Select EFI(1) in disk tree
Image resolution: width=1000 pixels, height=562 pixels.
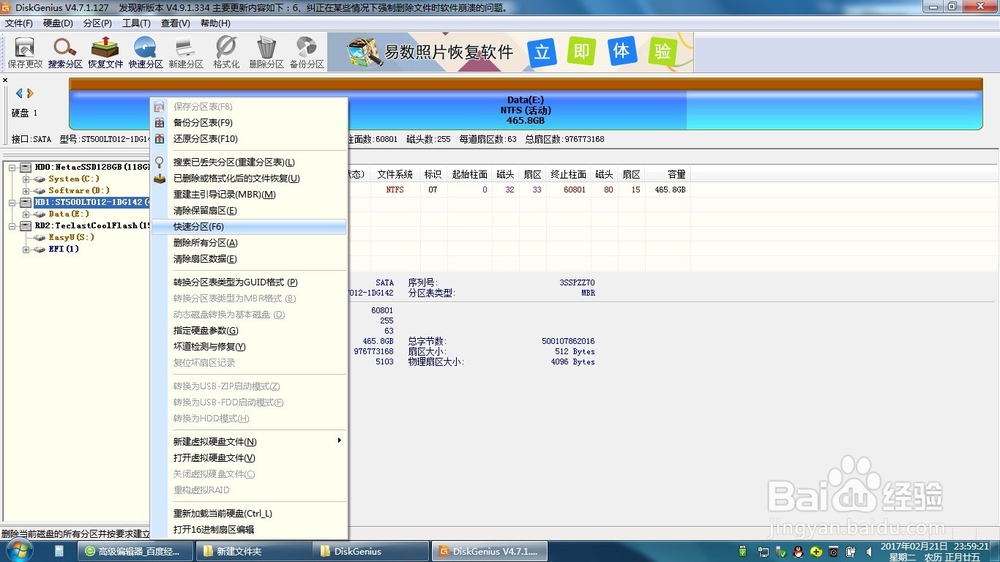64,249
